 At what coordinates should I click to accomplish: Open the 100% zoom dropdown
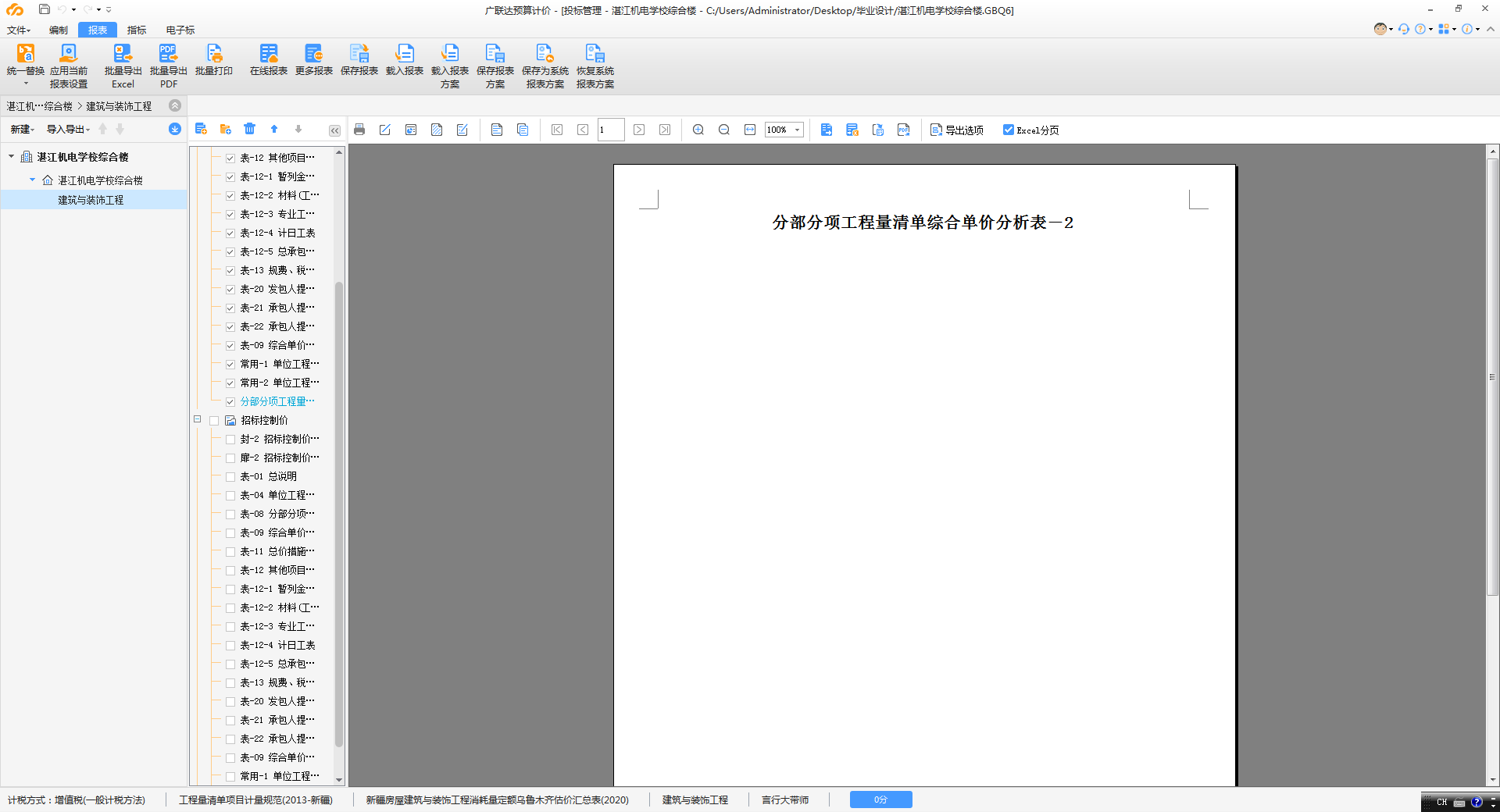tap(797, 130)
